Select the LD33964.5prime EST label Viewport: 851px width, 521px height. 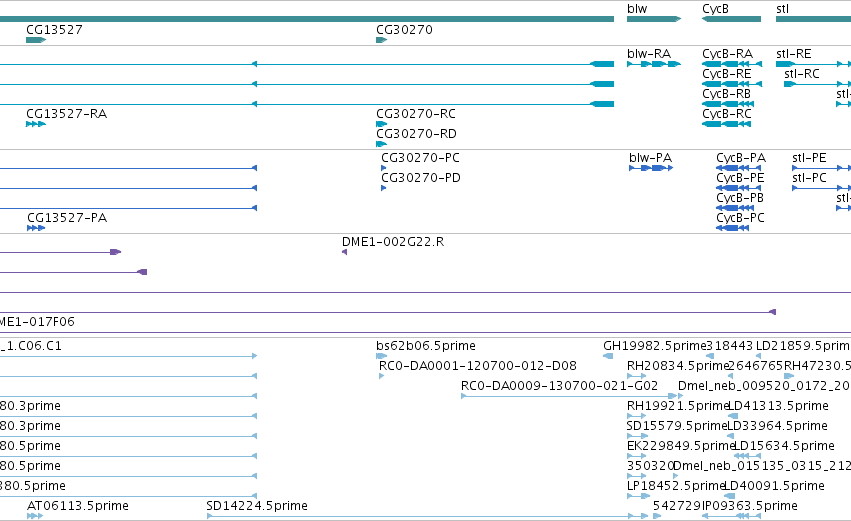[x=777, y=426]
